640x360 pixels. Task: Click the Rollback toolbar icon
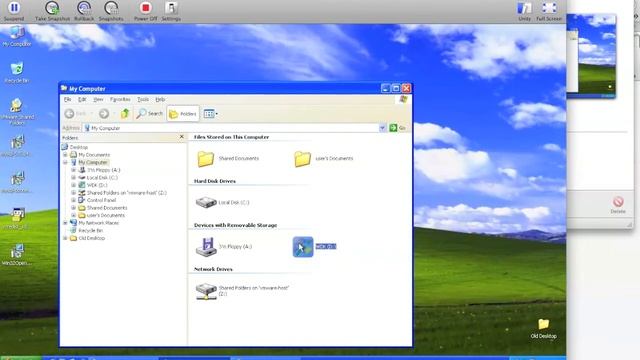point(84,11)
